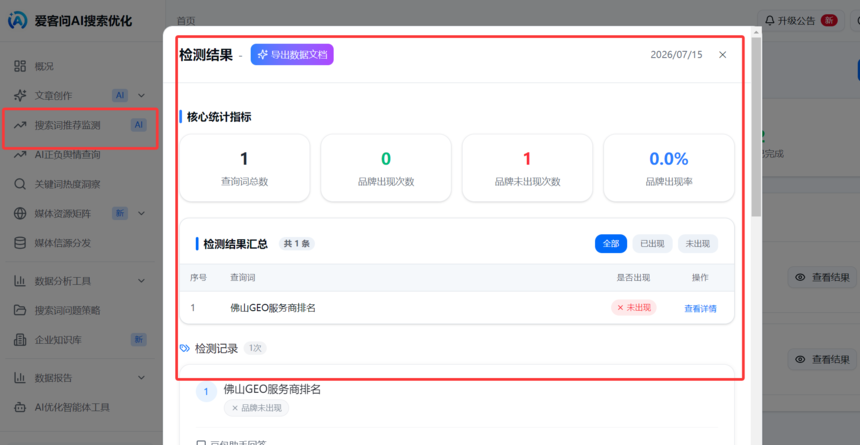Click the 关键词热度洞察 magnifier icon
The height and width of the screenshot is (445, 860).
20,184
